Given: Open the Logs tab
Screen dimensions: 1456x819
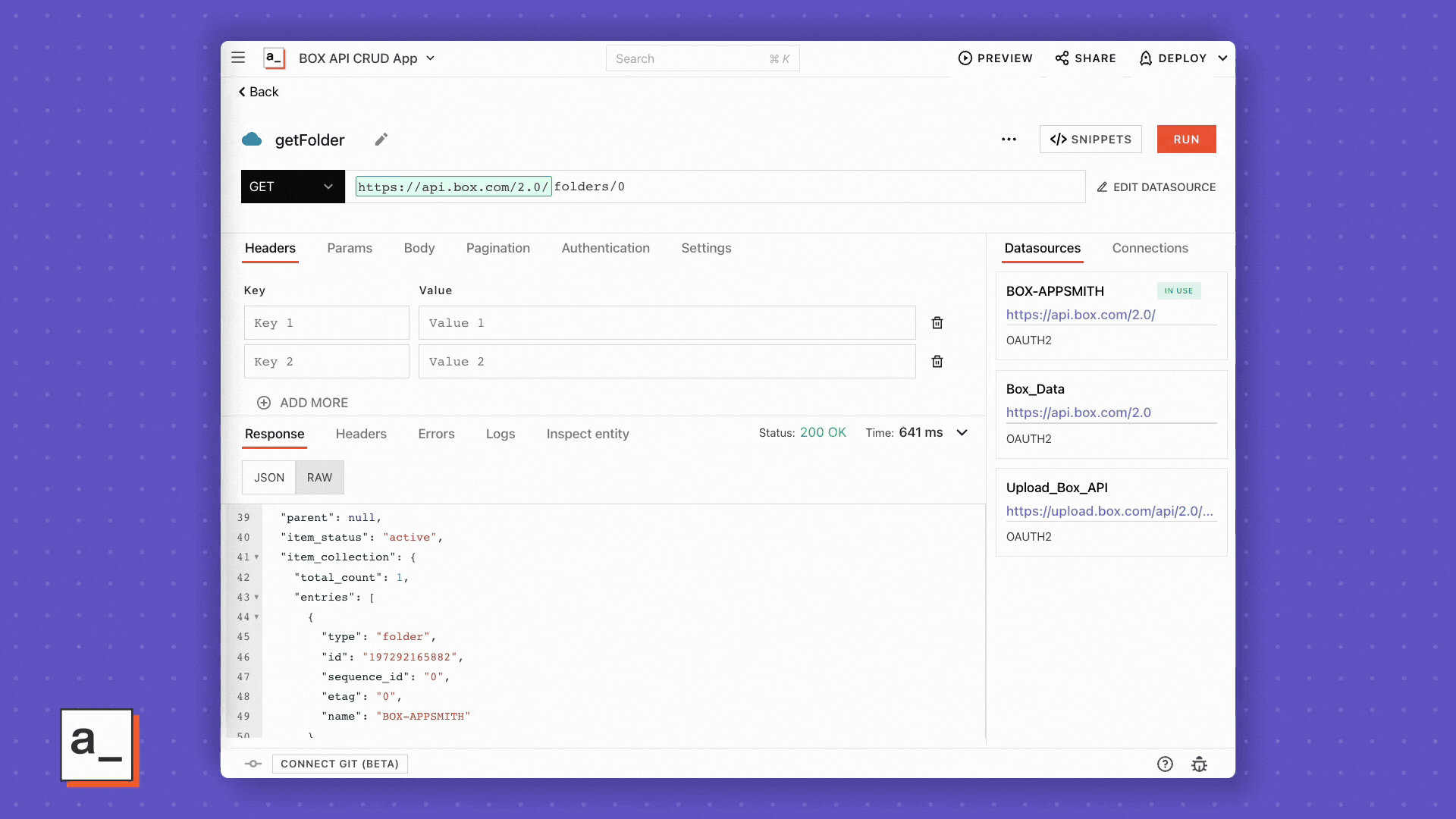Looking at the screenshot, I should point(500,434).
